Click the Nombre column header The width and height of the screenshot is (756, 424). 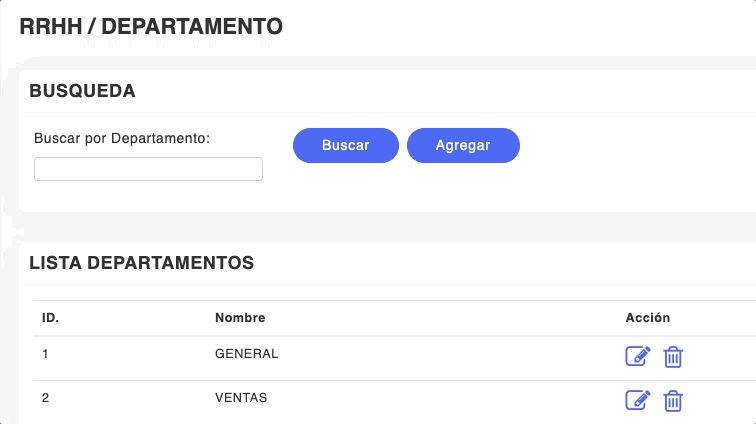[x=240, y=318]
